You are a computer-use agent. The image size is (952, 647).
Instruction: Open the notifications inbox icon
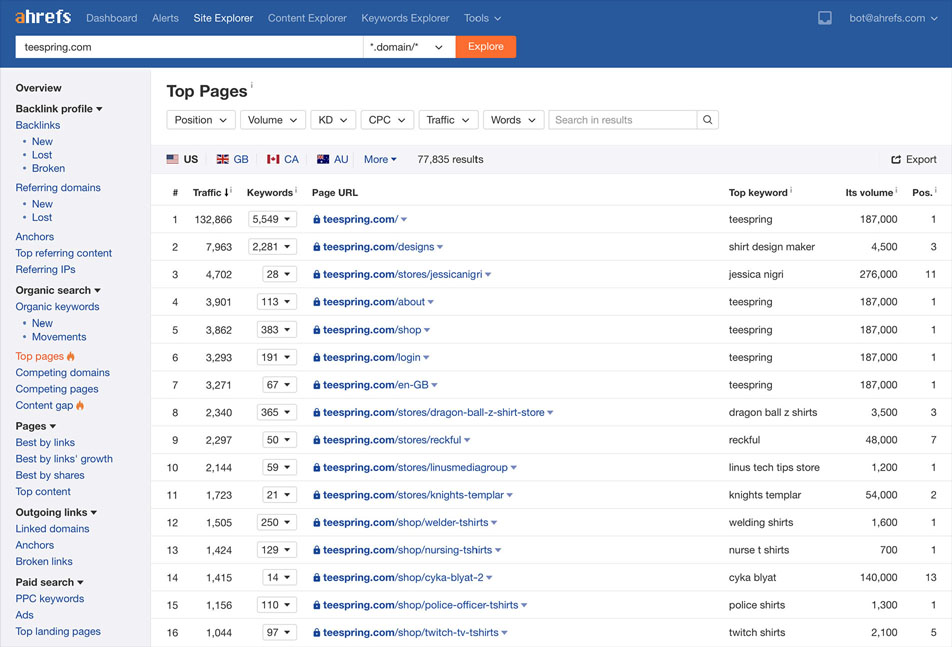click(824, 17)
